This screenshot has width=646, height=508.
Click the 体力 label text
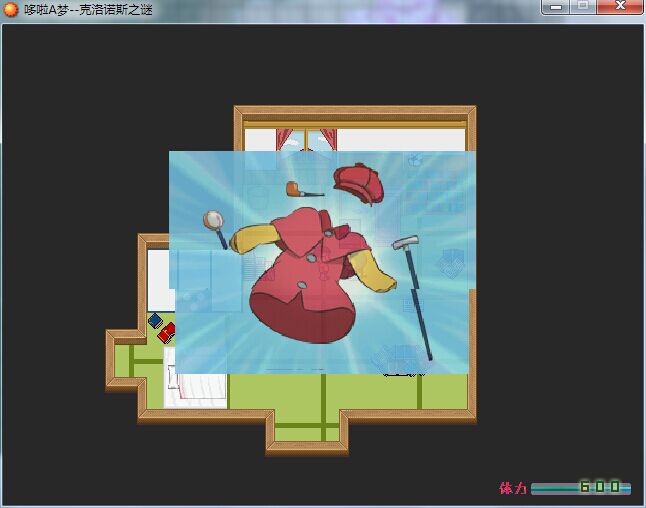pos(513,488)
